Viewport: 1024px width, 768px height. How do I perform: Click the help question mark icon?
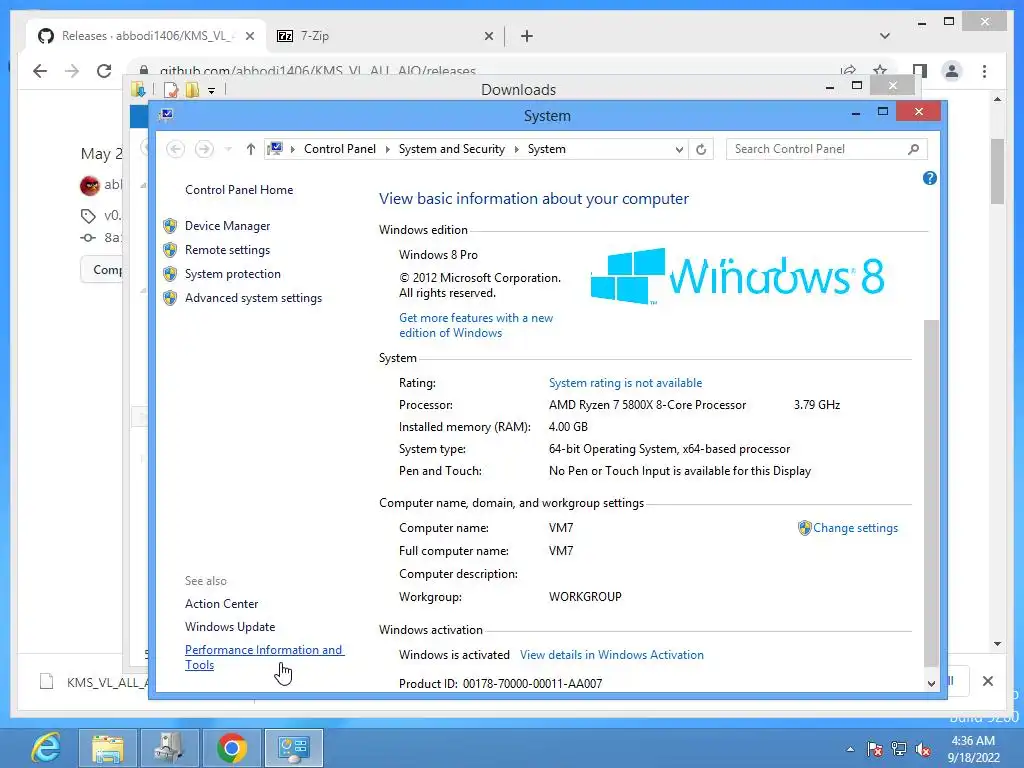click(x=929, y=178)
